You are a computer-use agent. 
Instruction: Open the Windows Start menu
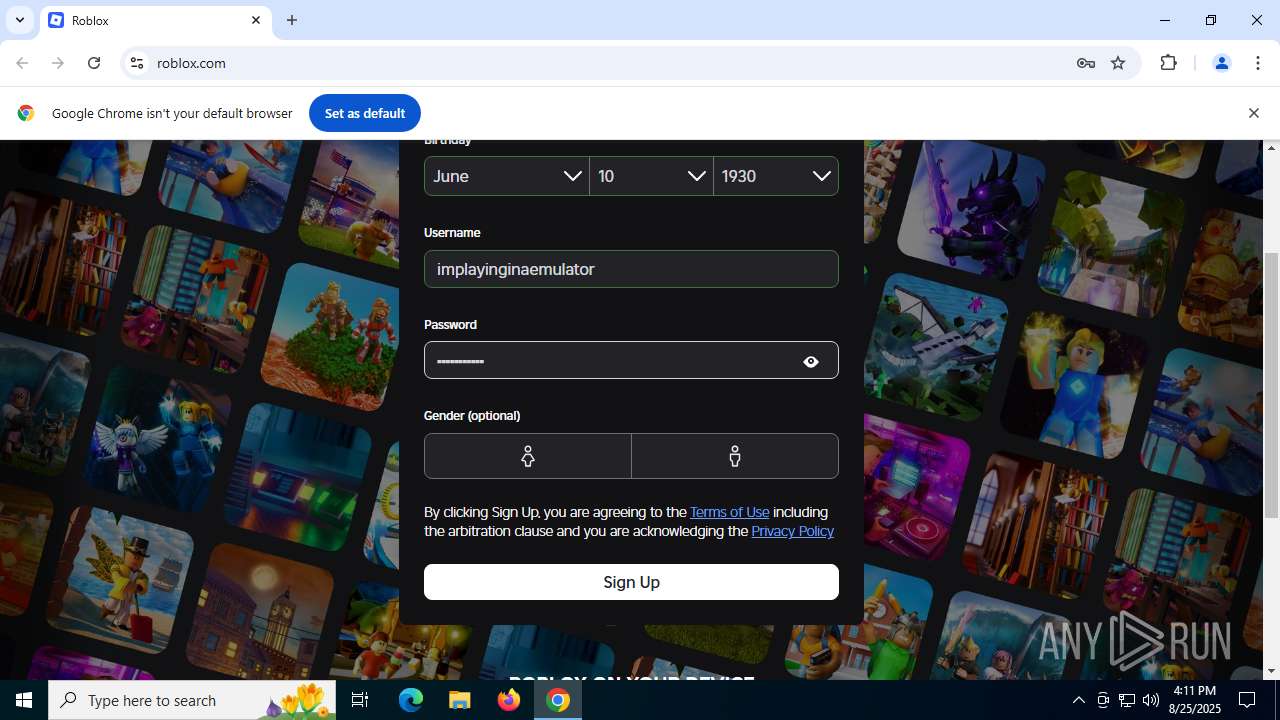(24, 700)
